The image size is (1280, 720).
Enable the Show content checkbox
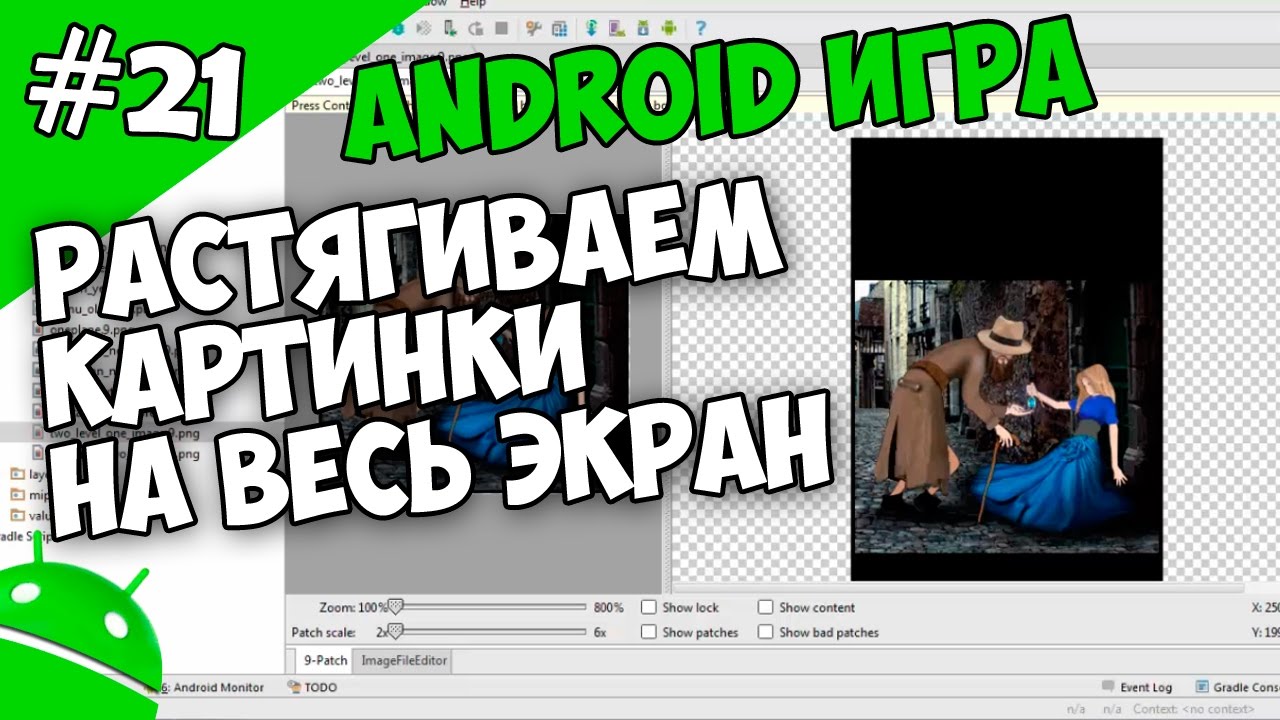click(x=766, y=607)
